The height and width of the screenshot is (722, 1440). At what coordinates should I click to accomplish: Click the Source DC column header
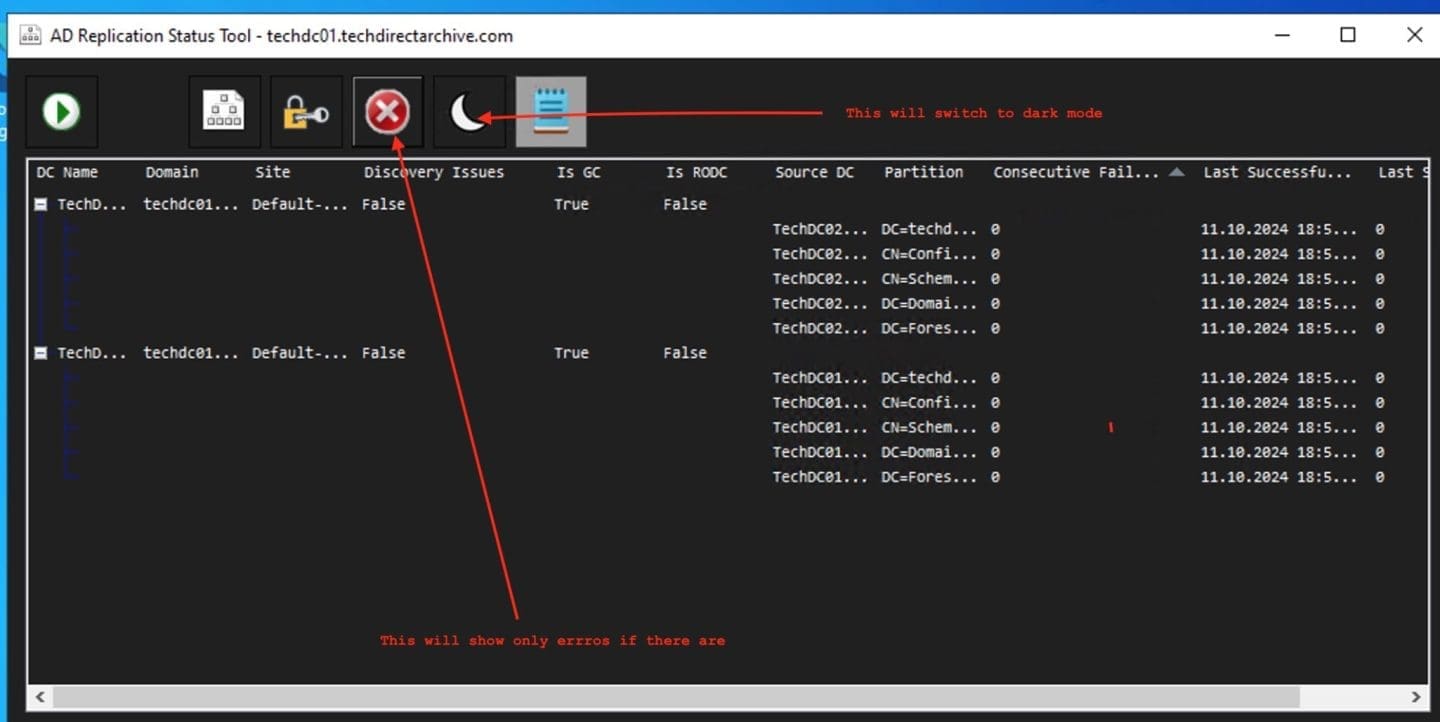tap(814, 172)
